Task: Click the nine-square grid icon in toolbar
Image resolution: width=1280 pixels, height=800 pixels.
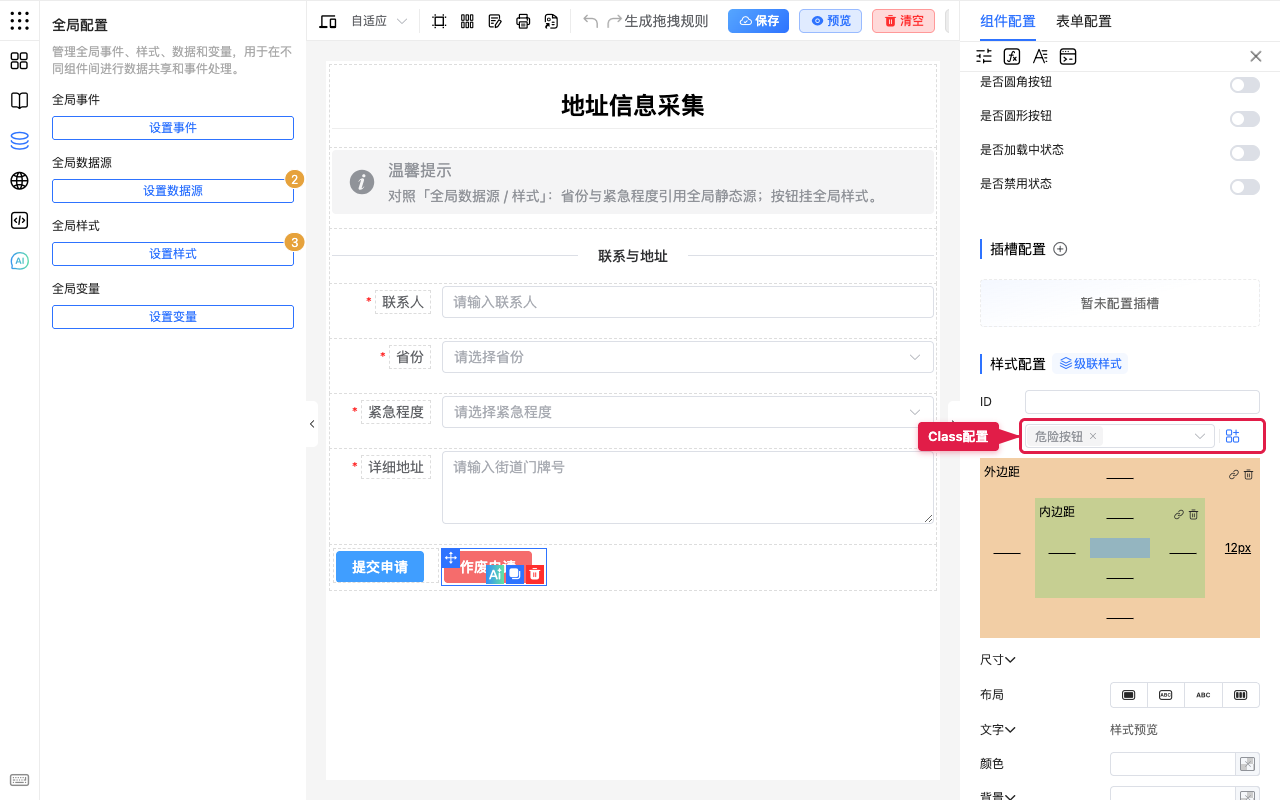Action: [467, 21]
